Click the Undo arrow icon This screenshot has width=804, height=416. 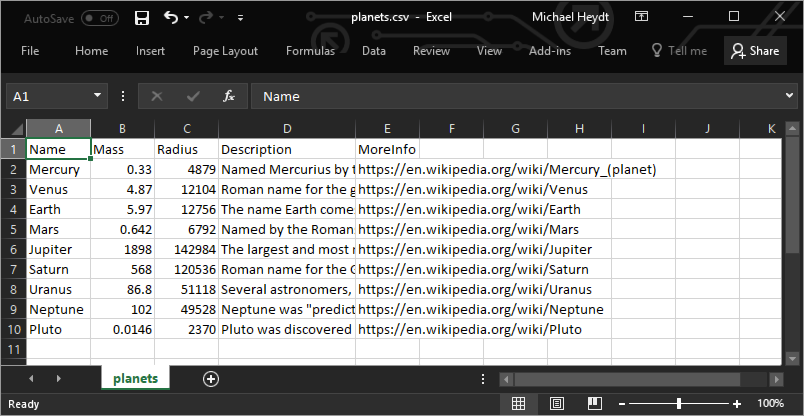point(171,17)
